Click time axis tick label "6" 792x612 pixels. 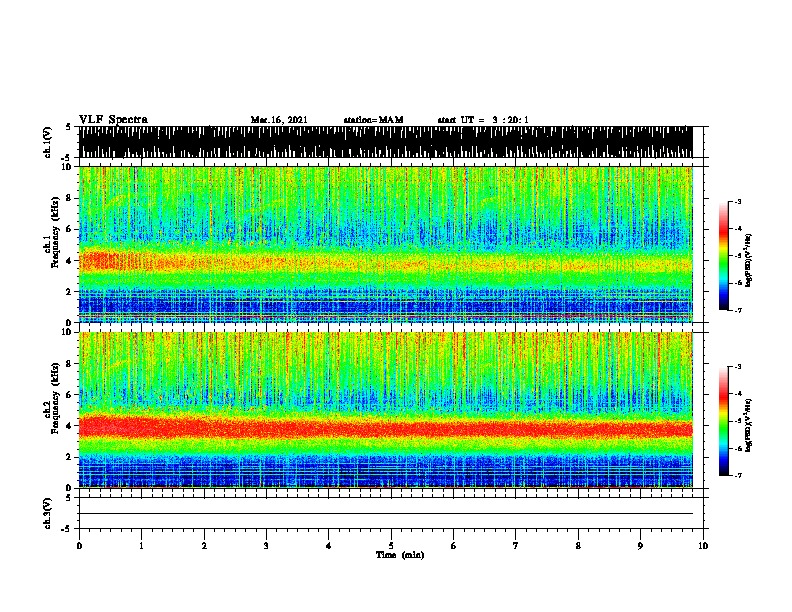pyautogui.click(x=454, y=546)
